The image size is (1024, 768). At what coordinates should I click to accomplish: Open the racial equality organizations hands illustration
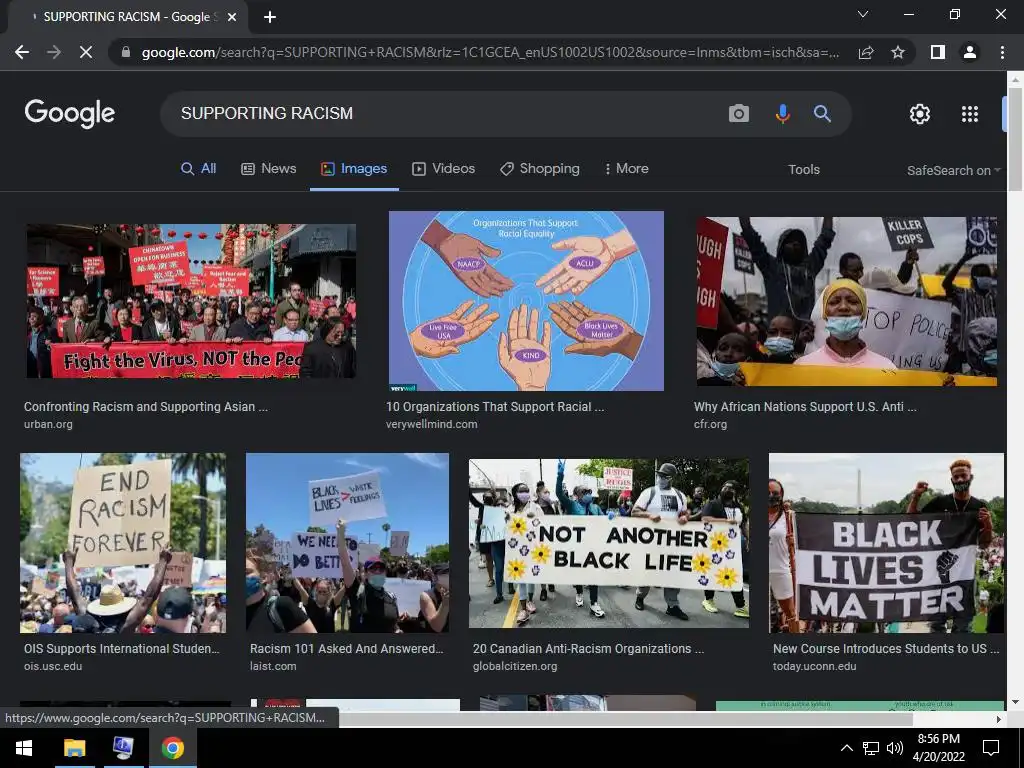[526, 301]
